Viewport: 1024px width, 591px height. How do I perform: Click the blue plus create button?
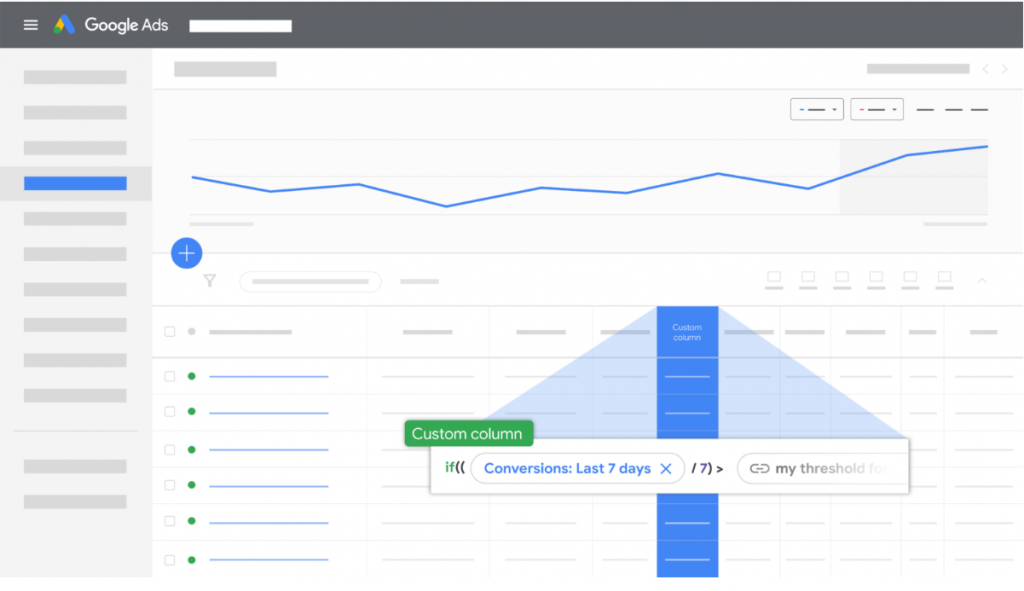point(187,253)
